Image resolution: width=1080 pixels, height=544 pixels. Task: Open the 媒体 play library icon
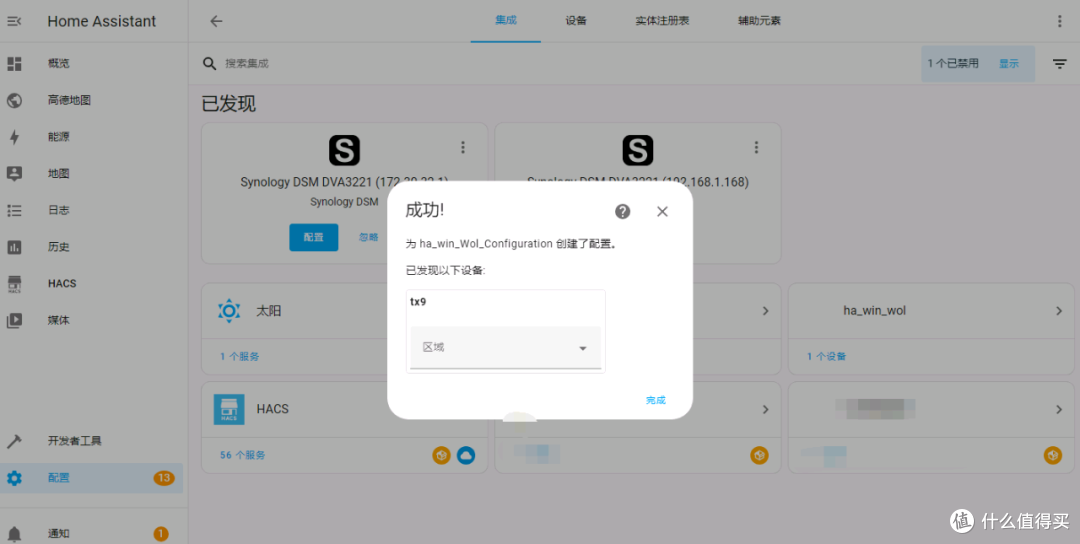point(14,320)
